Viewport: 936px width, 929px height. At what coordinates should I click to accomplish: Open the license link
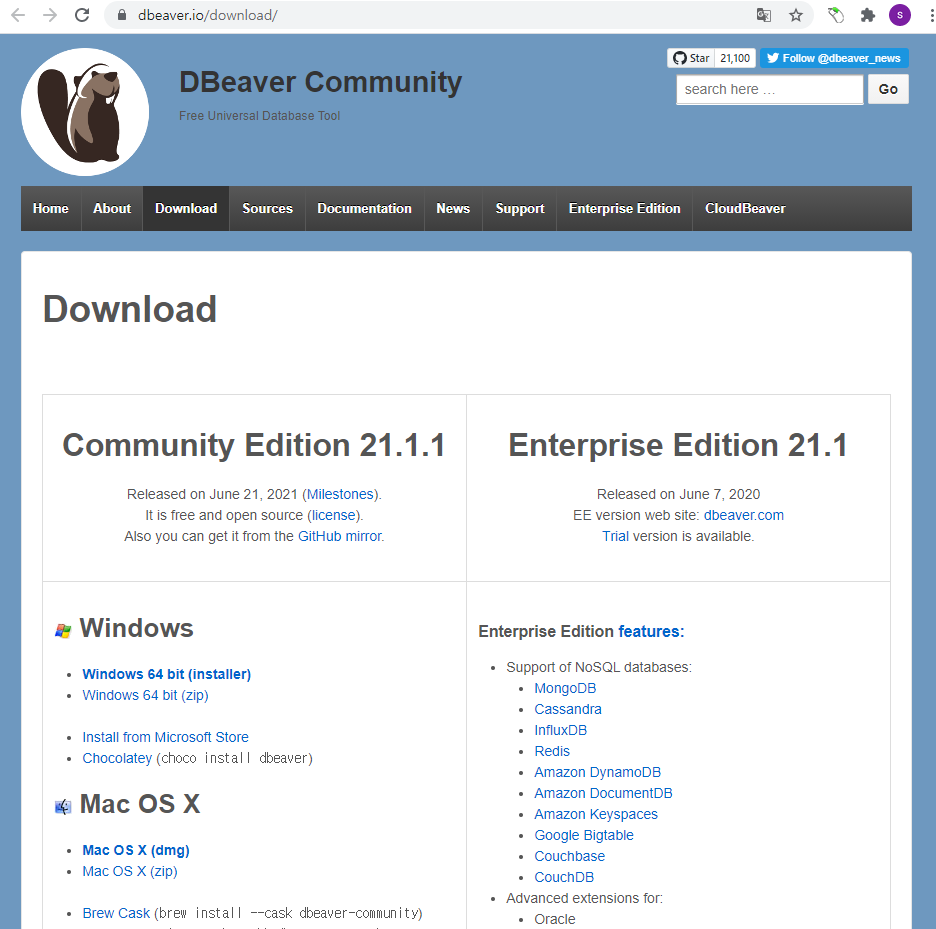[x=334, y=515]
